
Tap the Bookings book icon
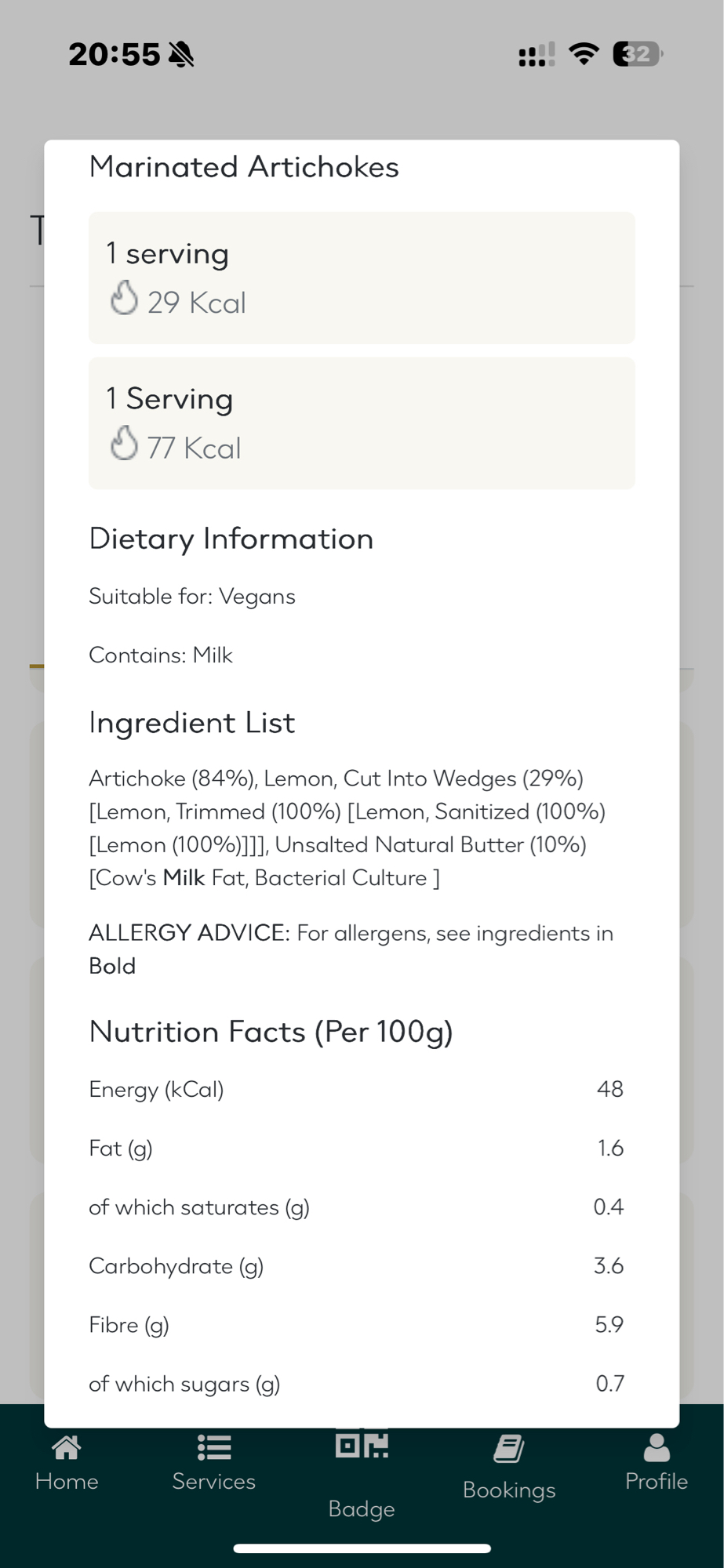tap(509, 1449)
